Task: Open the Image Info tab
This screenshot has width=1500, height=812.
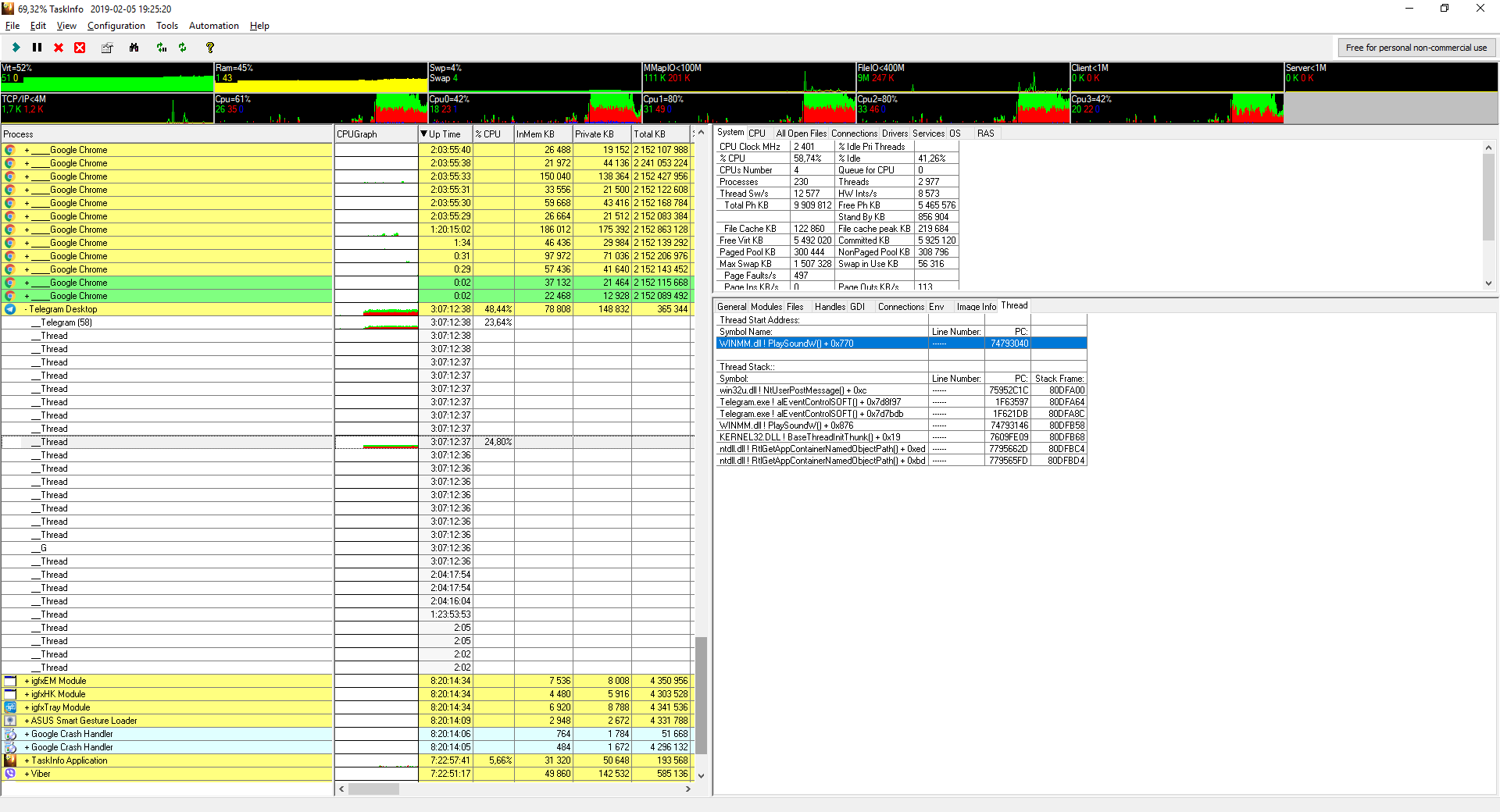Action: click(977, 307)
